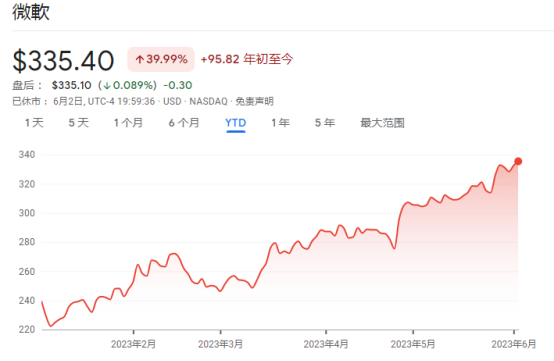Click the 微軟 stock title
This screenshot has height=361, width=554.
pyautogui.click(x=31, y=11)
